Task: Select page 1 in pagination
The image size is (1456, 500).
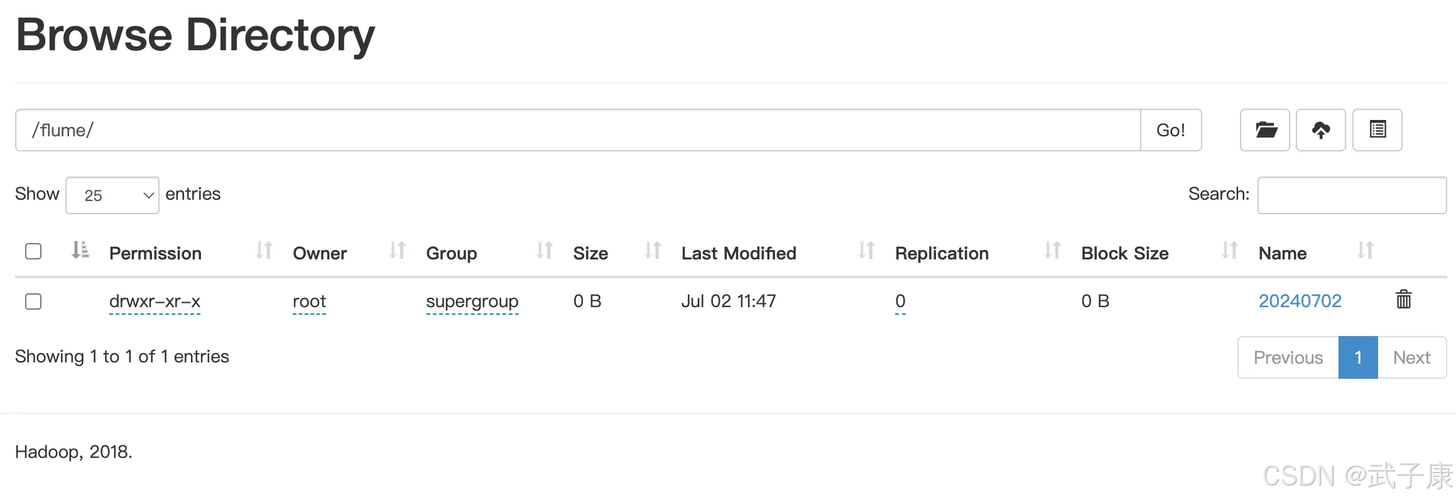Action: [1358, 358]
